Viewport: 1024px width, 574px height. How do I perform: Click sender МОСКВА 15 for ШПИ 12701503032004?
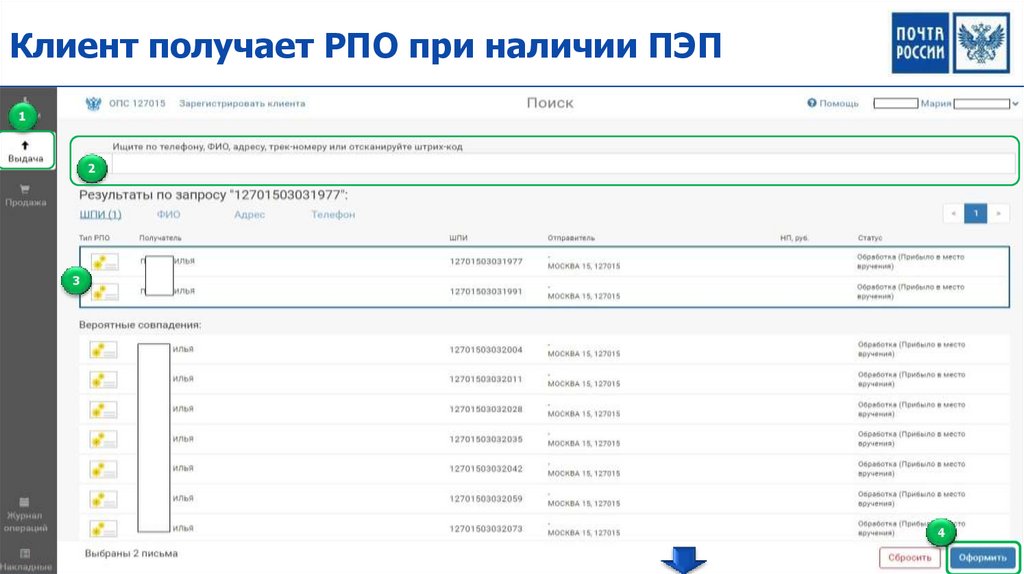pos(584,353)
